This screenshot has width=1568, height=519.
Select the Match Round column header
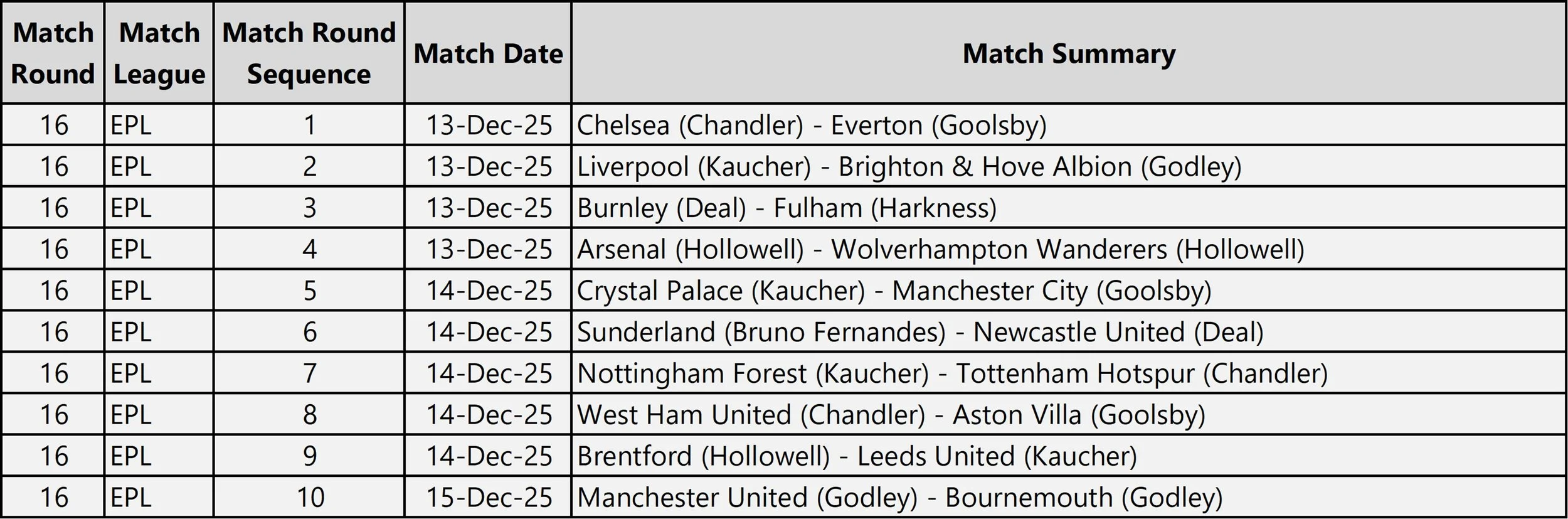tap(53, 53)
